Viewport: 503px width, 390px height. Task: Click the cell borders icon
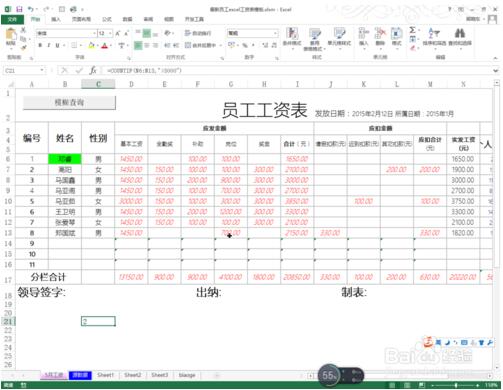[x=74, y=45]
